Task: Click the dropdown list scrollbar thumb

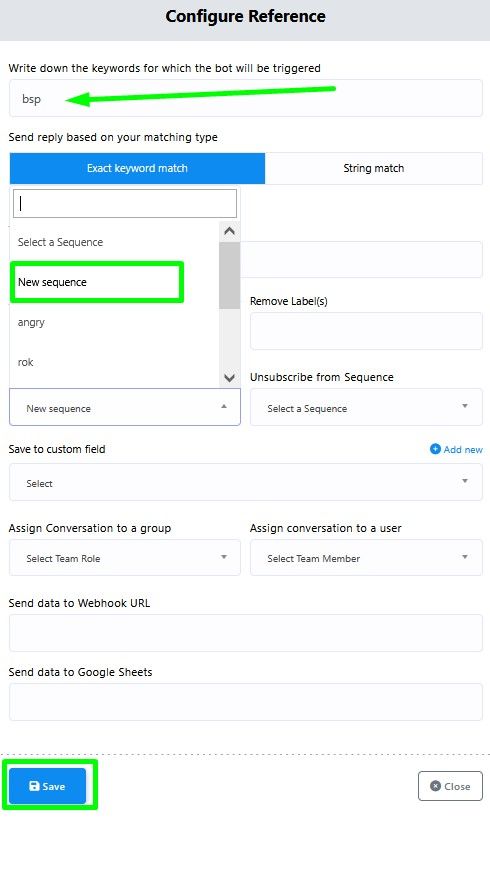Action: [x=230, y=275]
